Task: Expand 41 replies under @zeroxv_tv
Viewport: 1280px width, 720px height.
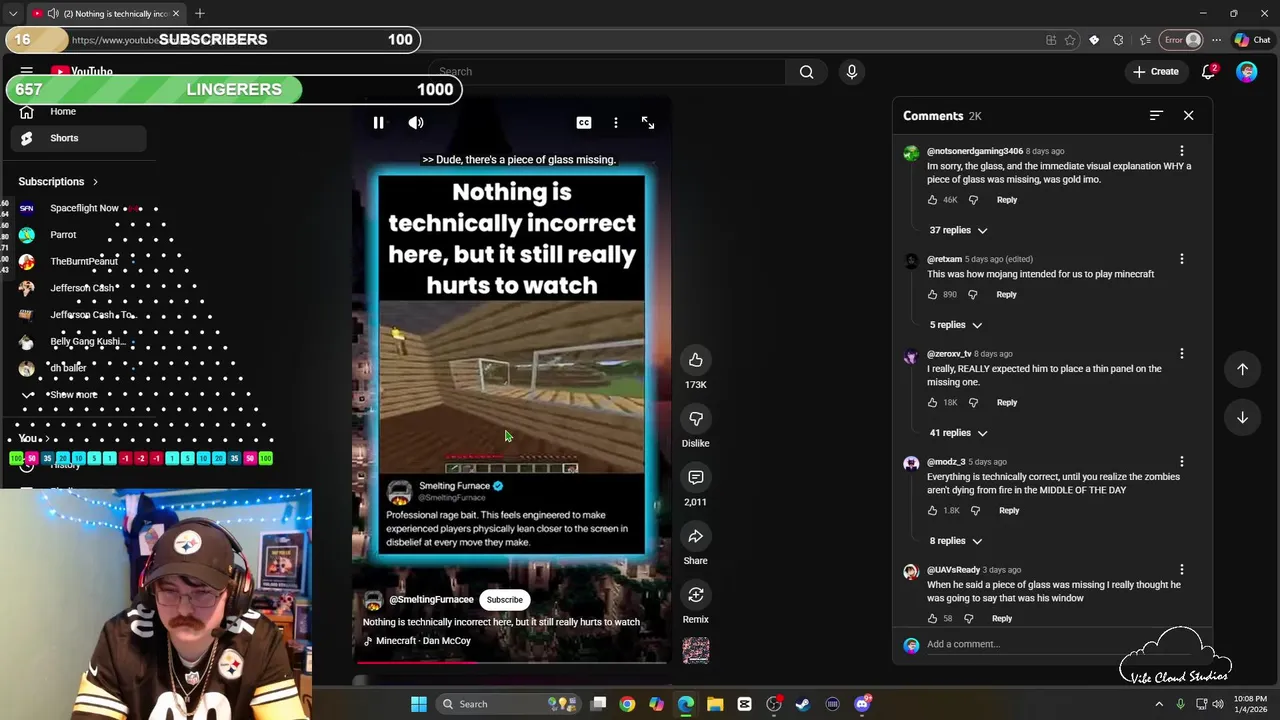Action: coord(958,433)
